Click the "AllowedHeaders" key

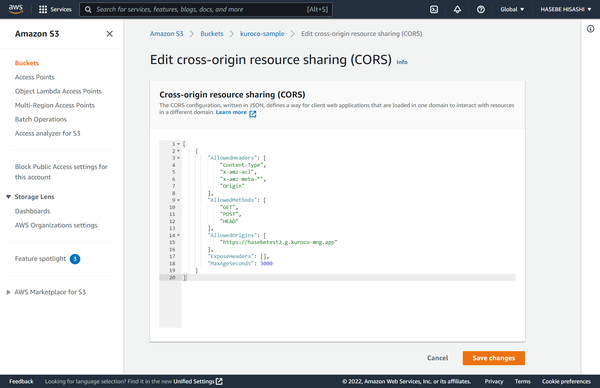[232, 158]
